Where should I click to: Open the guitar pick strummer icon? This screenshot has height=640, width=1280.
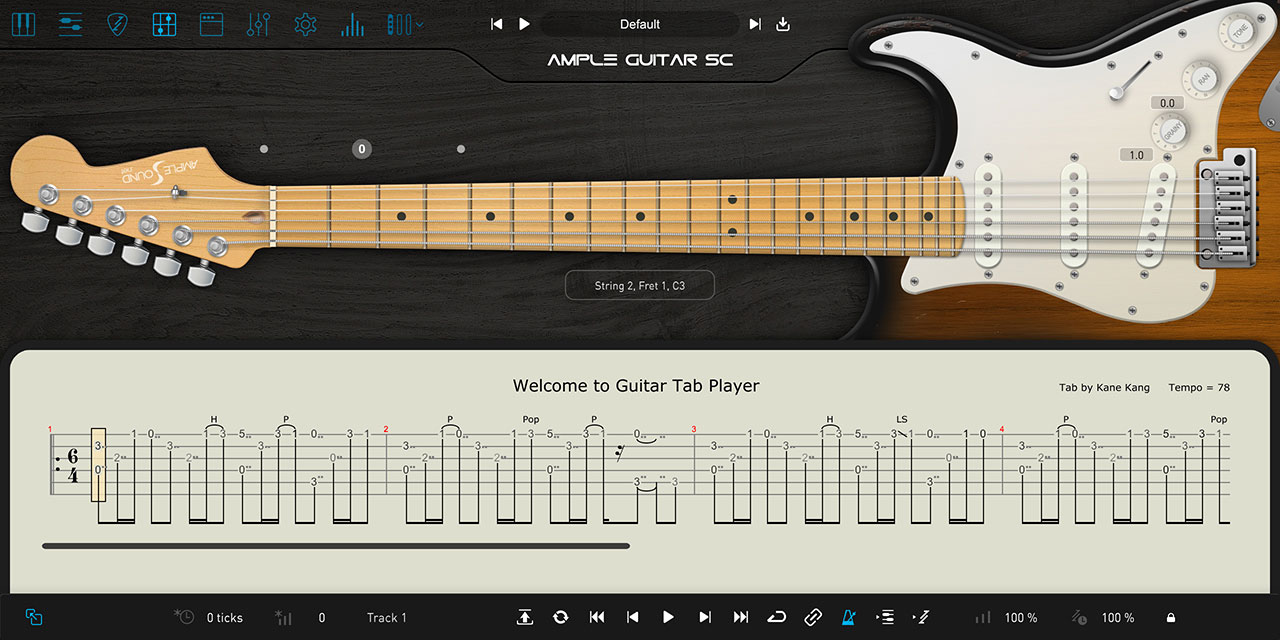(117, 24)
